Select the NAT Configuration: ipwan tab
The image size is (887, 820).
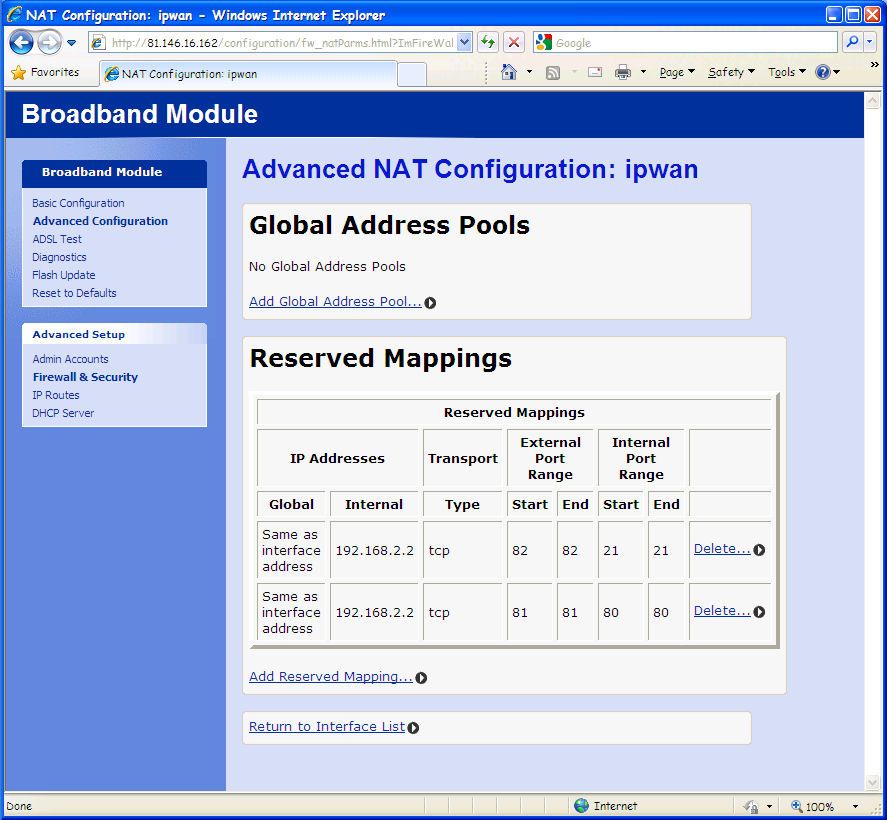190,74
